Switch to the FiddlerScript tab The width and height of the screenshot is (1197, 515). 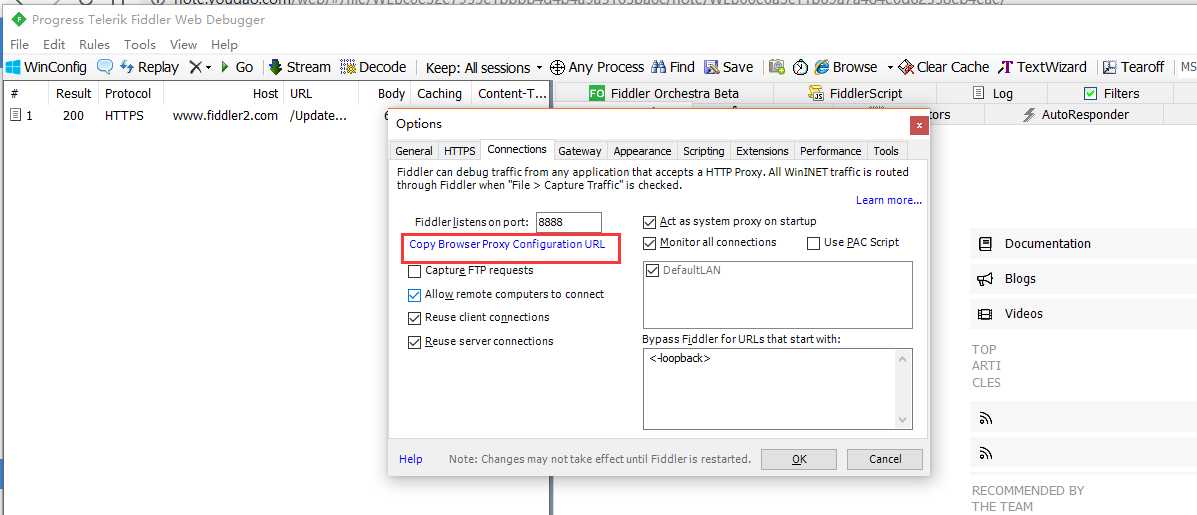(855, 94)
